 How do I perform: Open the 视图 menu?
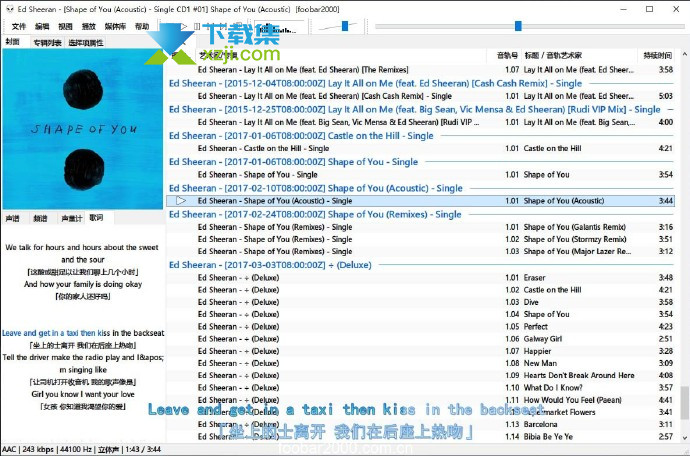[65, 26]
